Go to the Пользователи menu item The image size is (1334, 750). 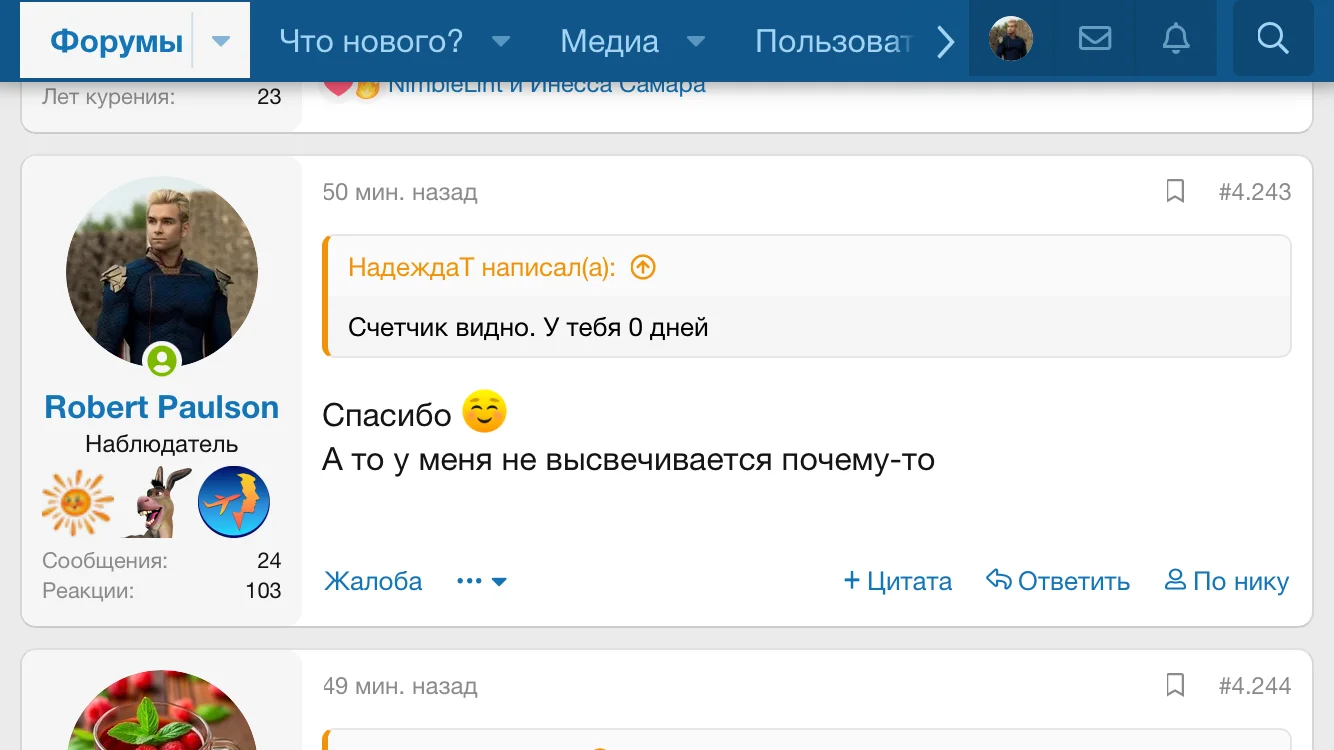pos(833,41)
